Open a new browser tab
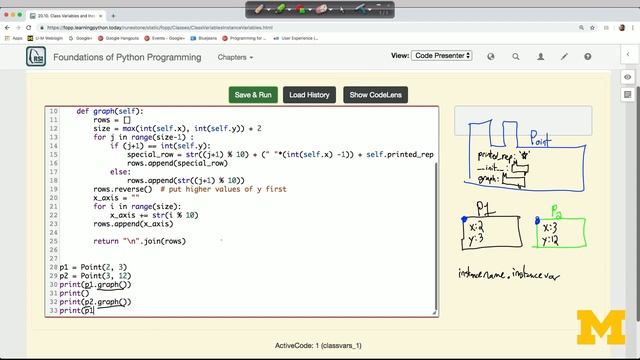The height and width of the screenshot is (360, 640). coord(113,16)
